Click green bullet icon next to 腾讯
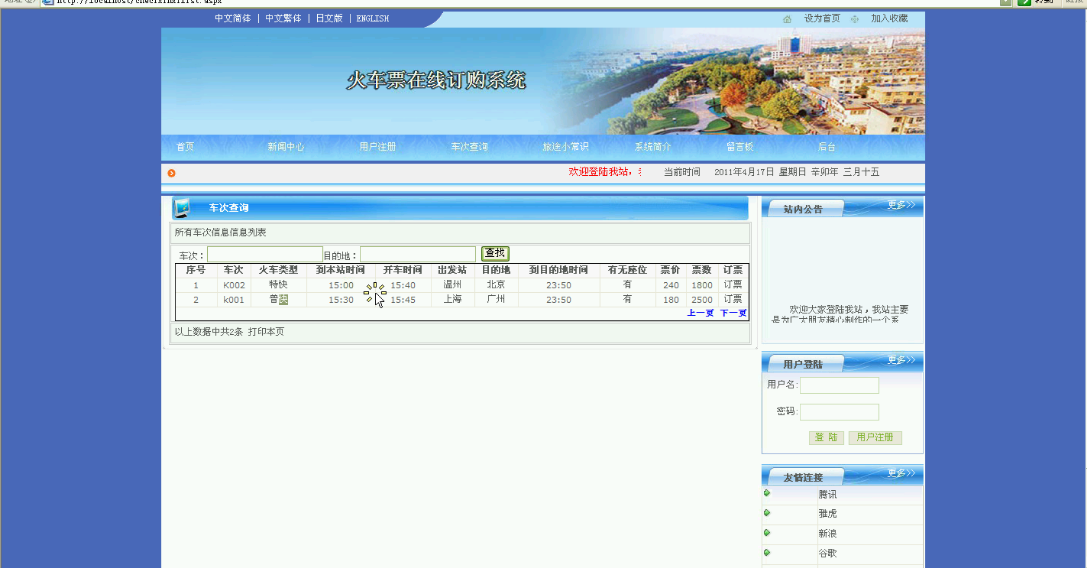 pos(767,493)
